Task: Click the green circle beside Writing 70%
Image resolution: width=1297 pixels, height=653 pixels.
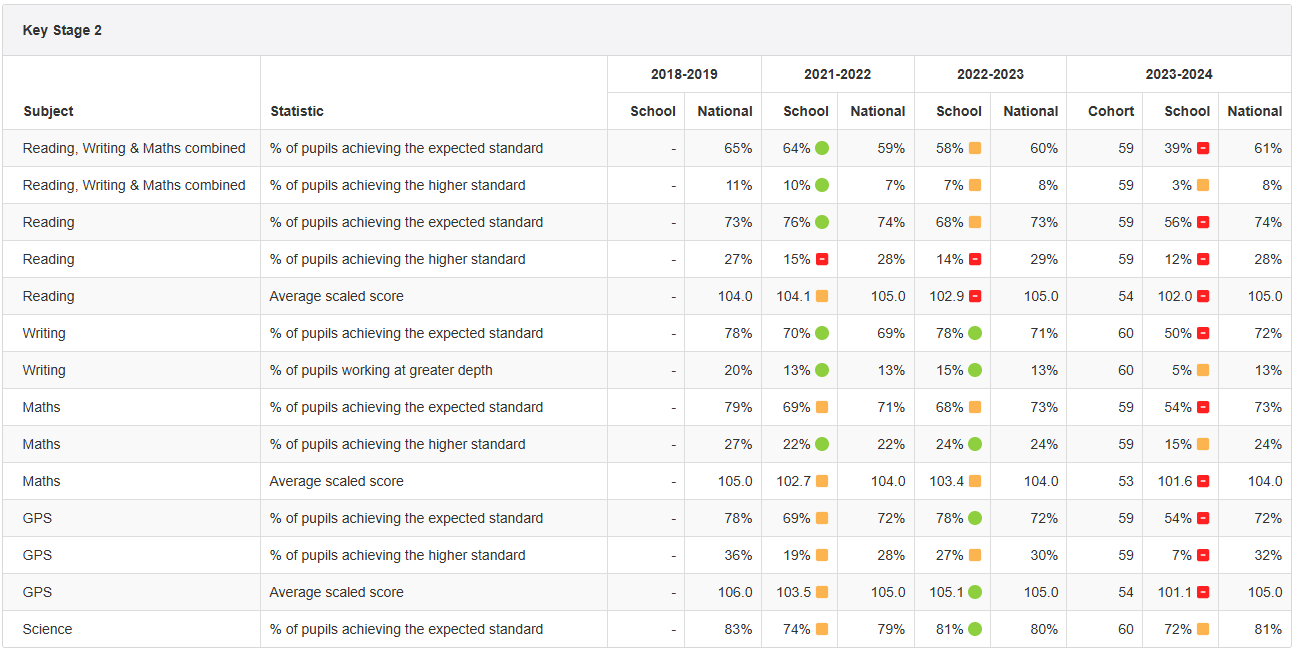Action: [822, 333]
